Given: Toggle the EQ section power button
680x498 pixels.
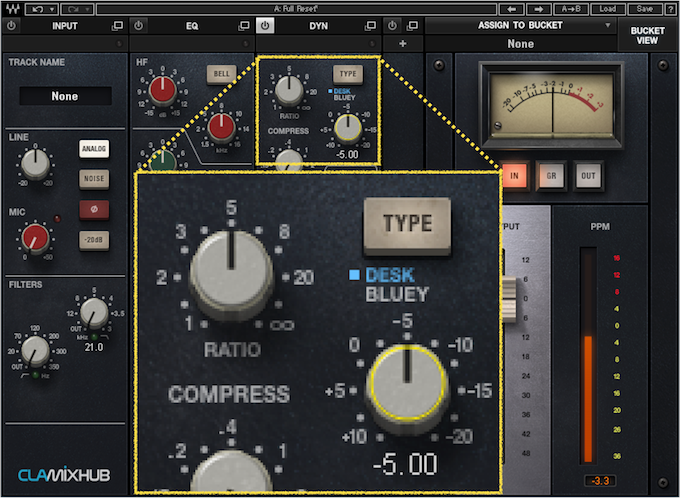Looking at the screenshot, I should click(138, 26).
